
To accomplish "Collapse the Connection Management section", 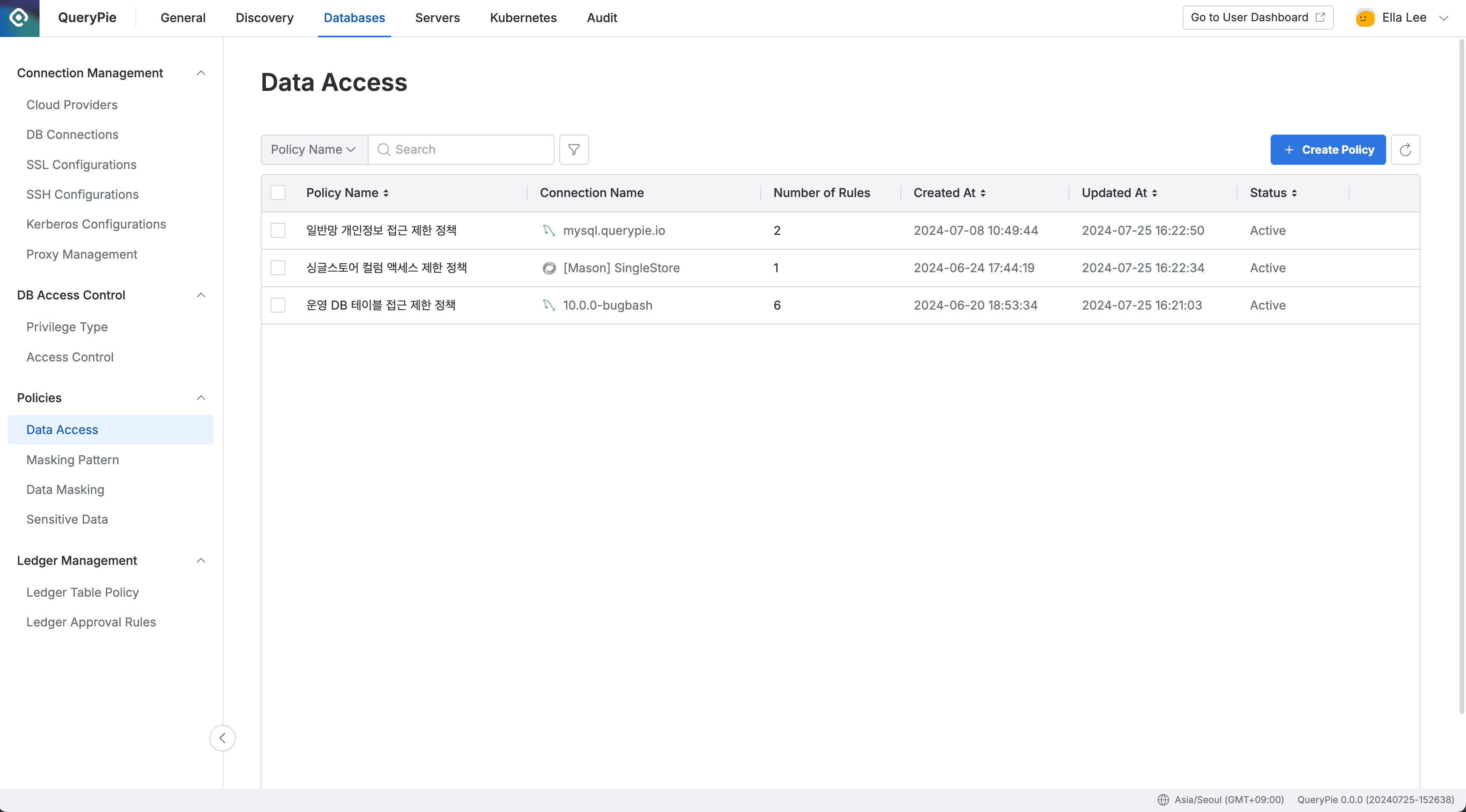I will coord(200,73).
